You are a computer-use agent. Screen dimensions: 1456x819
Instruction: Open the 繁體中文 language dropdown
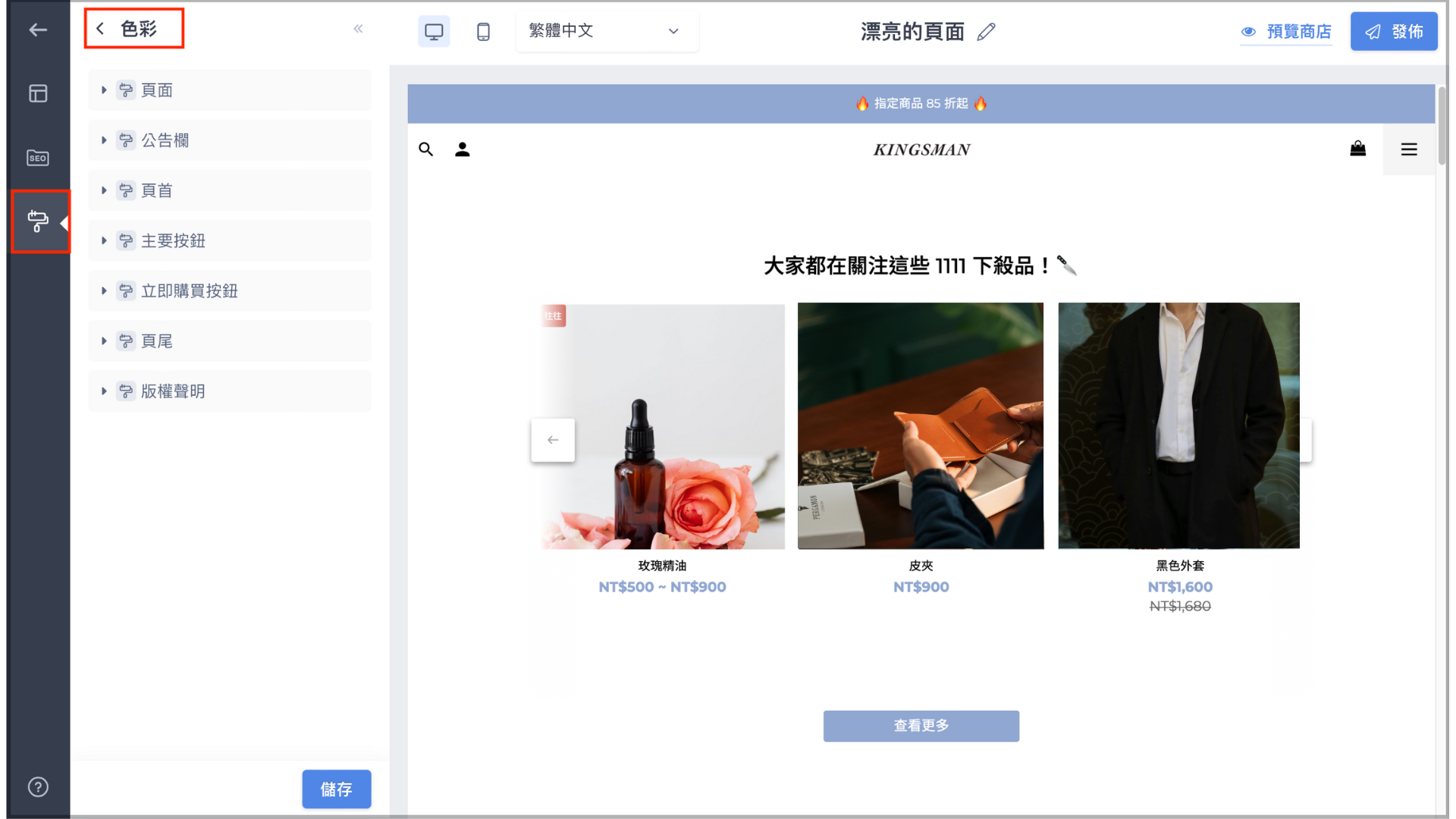607,31
